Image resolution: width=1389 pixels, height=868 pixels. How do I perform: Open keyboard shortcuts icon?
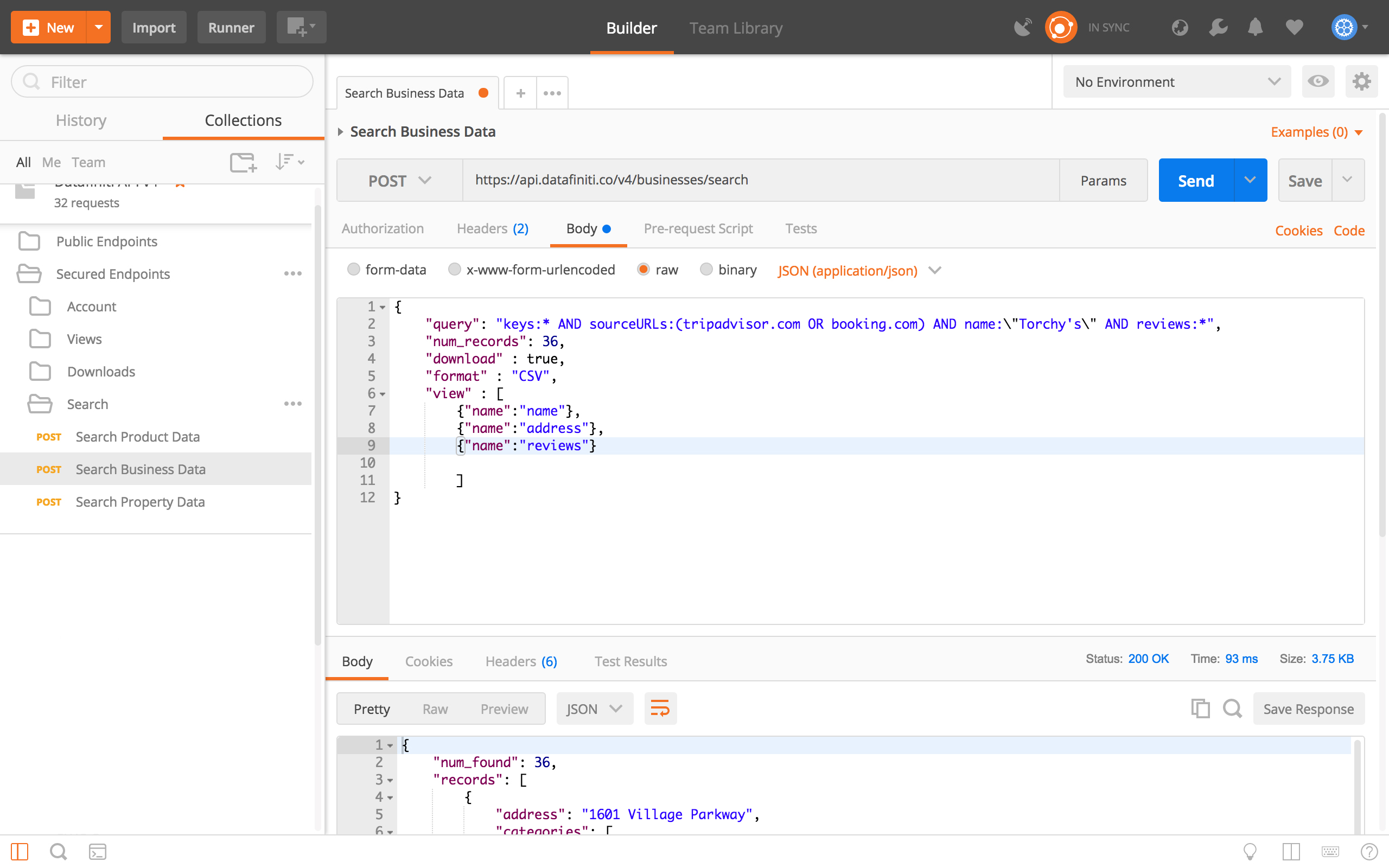point(1330,852)
